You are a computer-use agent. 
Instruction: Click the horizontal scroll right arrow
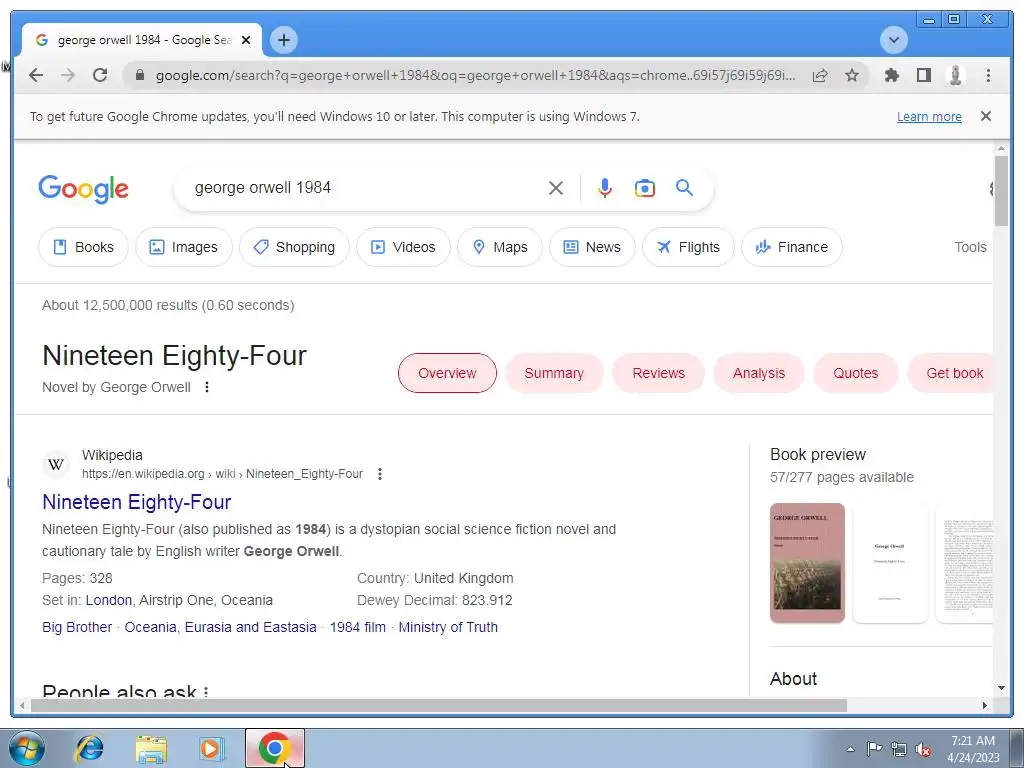[x=985, y=705]
